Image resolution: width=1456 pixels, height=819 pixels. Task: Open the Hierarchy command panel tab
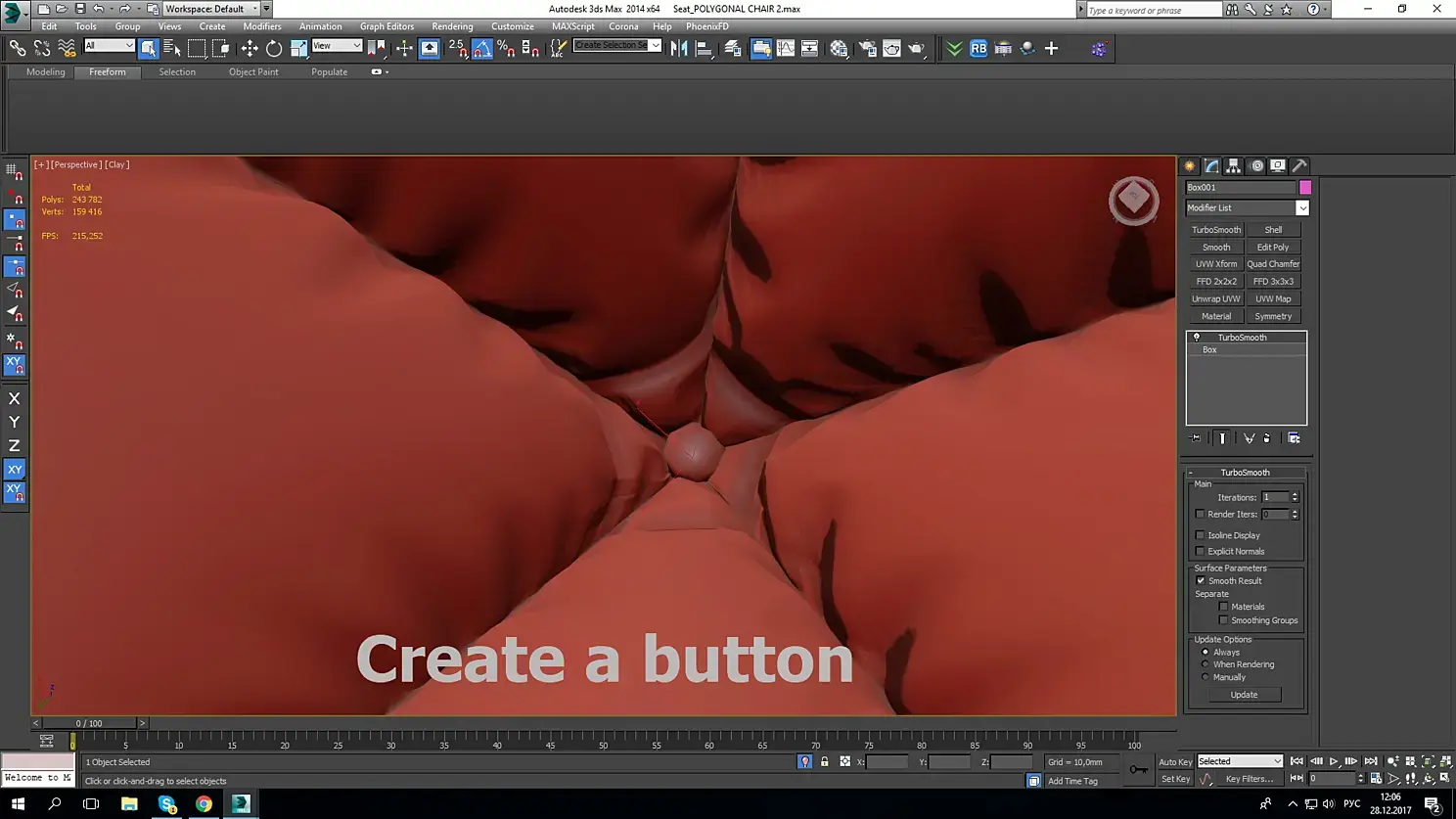(1234, 166)
